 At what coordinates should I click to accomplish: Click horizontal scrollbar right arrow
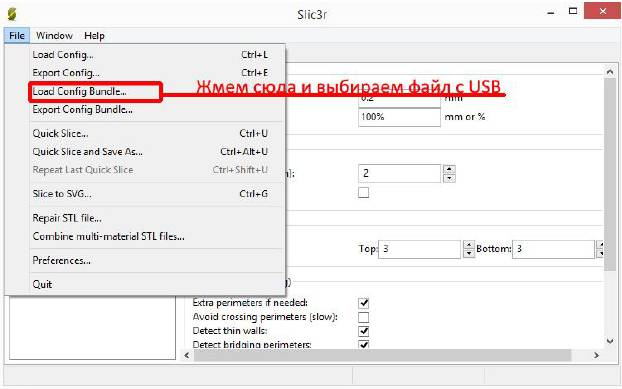[x=596, y=355]
